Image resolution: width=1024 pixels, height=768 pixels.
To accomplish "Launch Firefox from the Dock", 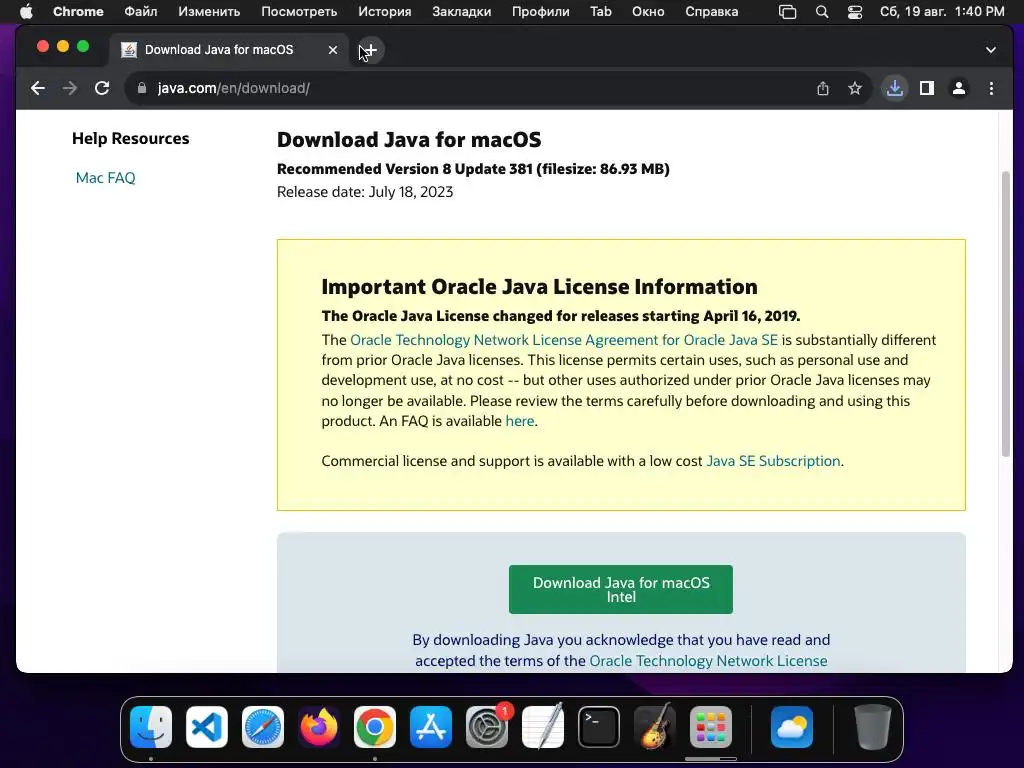I will coord(319,727).
